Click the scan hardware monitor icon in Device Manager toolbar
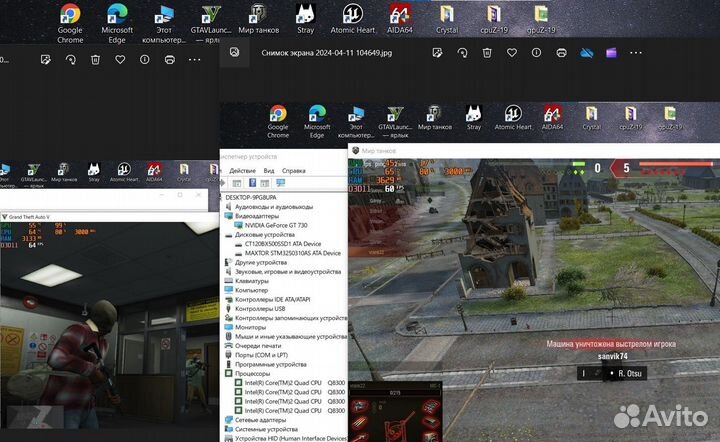Image resolution: width=720 pixels, height=442 pixels. pyautogui.click(x=280, y=183)
